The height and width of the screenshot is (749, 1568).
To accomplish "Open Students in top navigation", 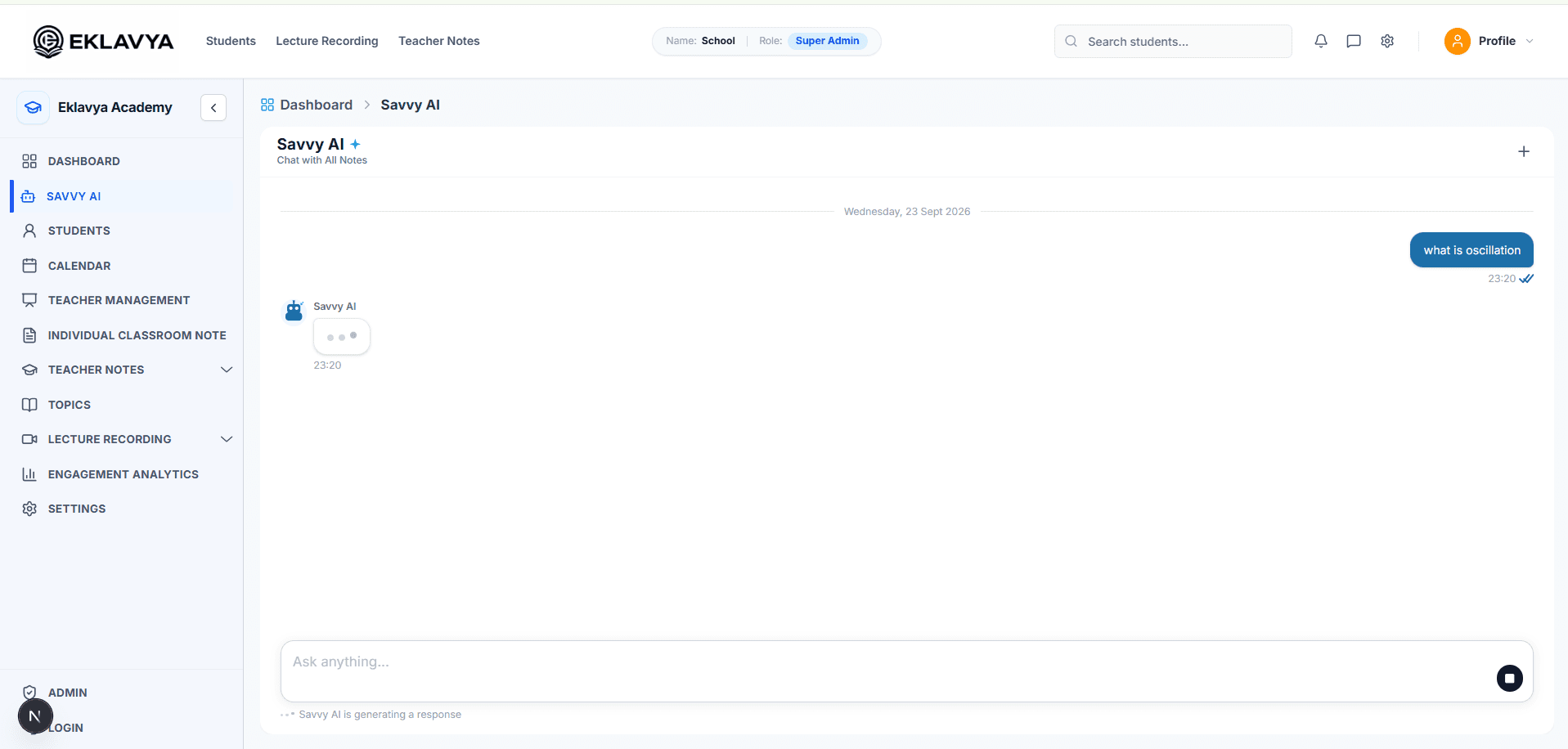I will 231,41.
